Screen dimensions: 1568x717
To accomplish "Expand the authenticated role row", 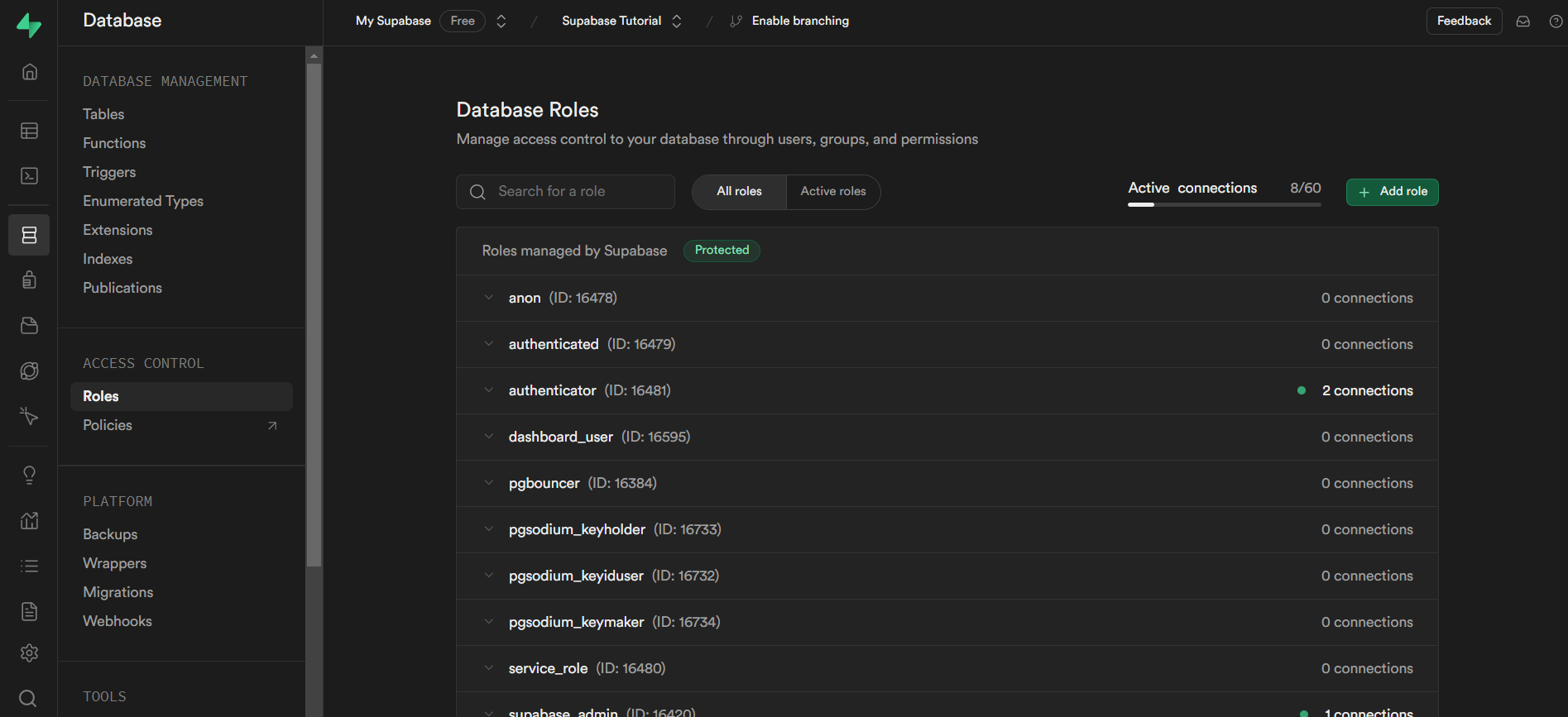I will [947, 344].
